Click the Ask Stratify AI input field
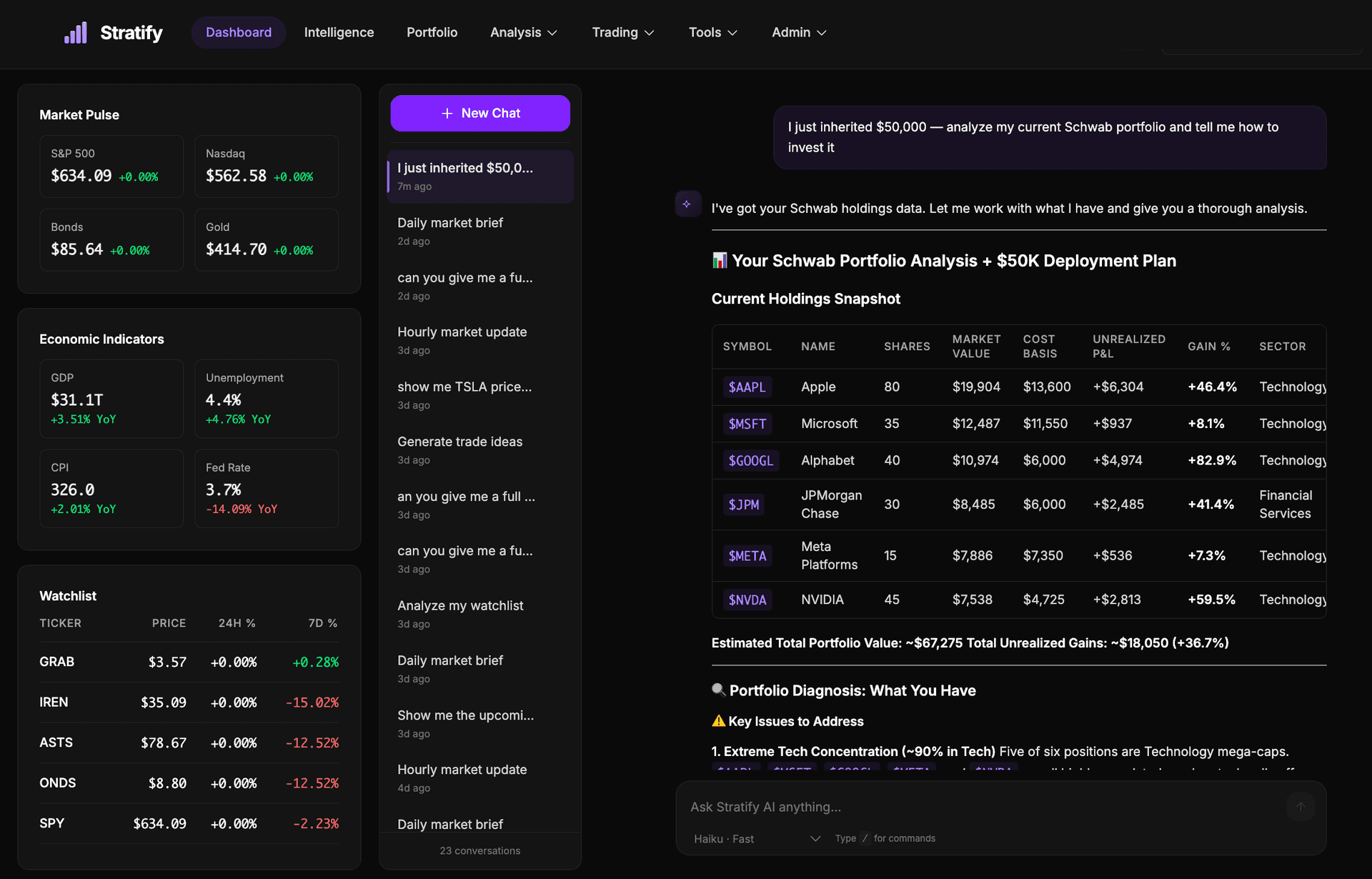The width and height of the screenshot is (1372, 879). (929, 806)
